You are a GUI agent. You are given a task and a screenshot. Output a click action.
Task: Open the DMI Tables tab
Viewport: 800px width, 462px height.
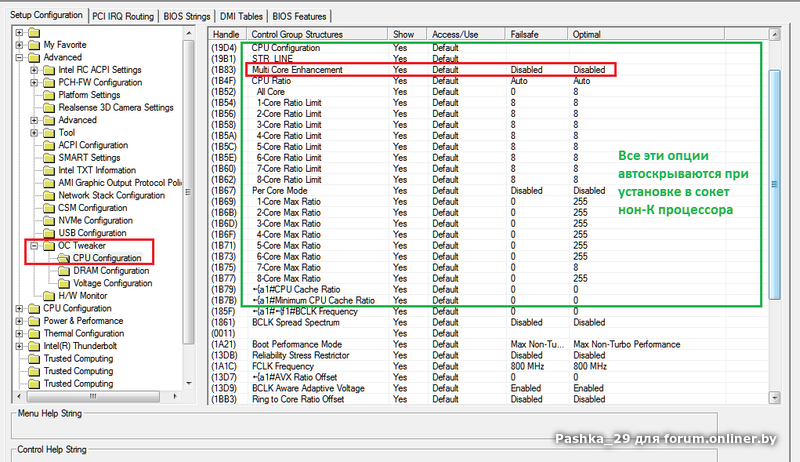point(240,16)
